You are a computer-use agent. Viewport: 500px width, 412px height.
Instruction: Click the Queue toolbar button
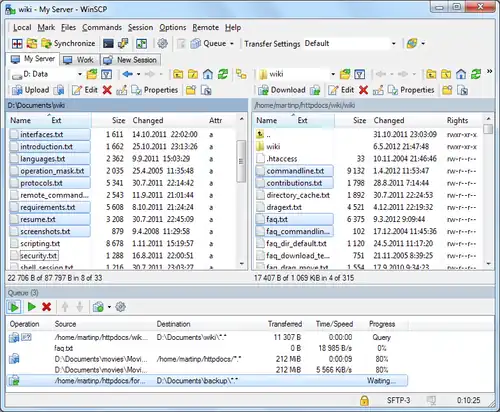coord(209,43)
